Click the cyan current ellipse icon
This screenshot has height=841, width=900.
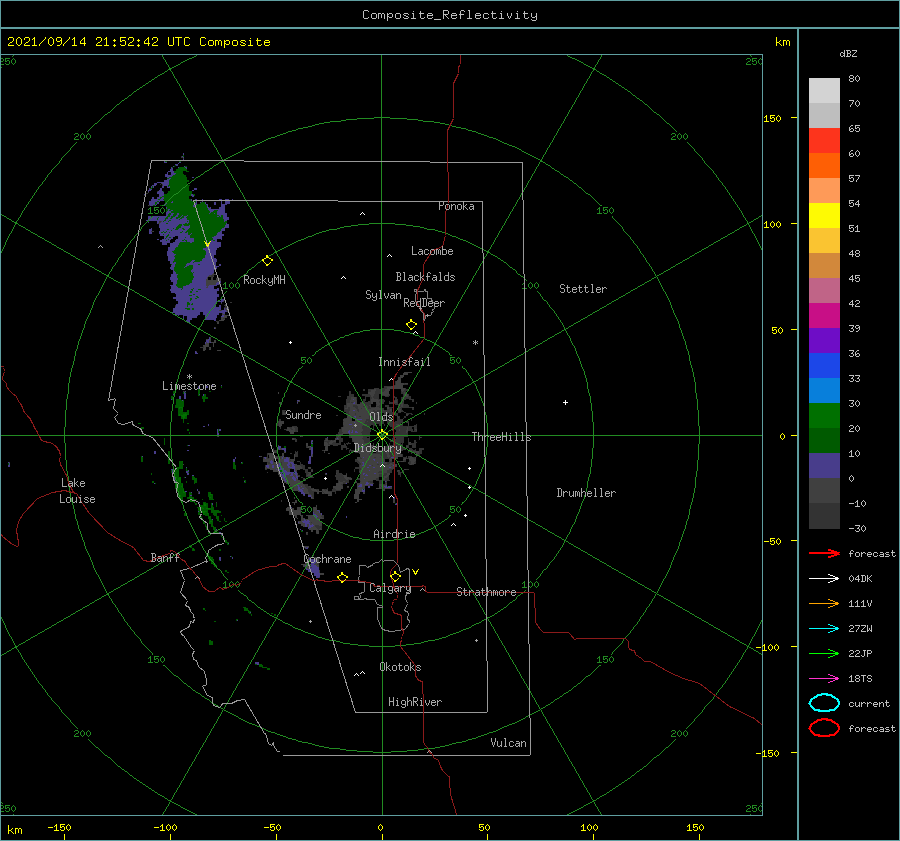(x=824, y=703)
